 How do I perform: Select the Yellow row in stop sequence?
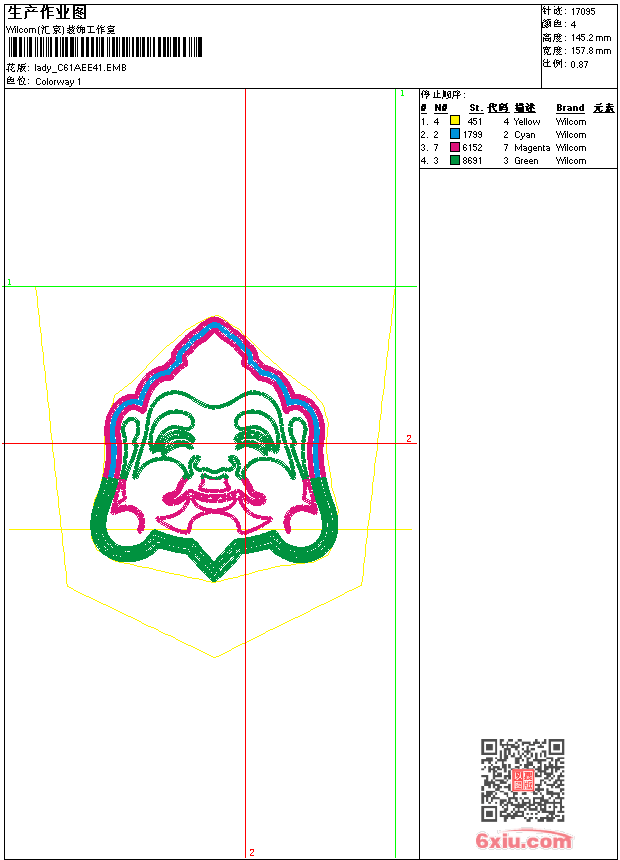point(526,121)
